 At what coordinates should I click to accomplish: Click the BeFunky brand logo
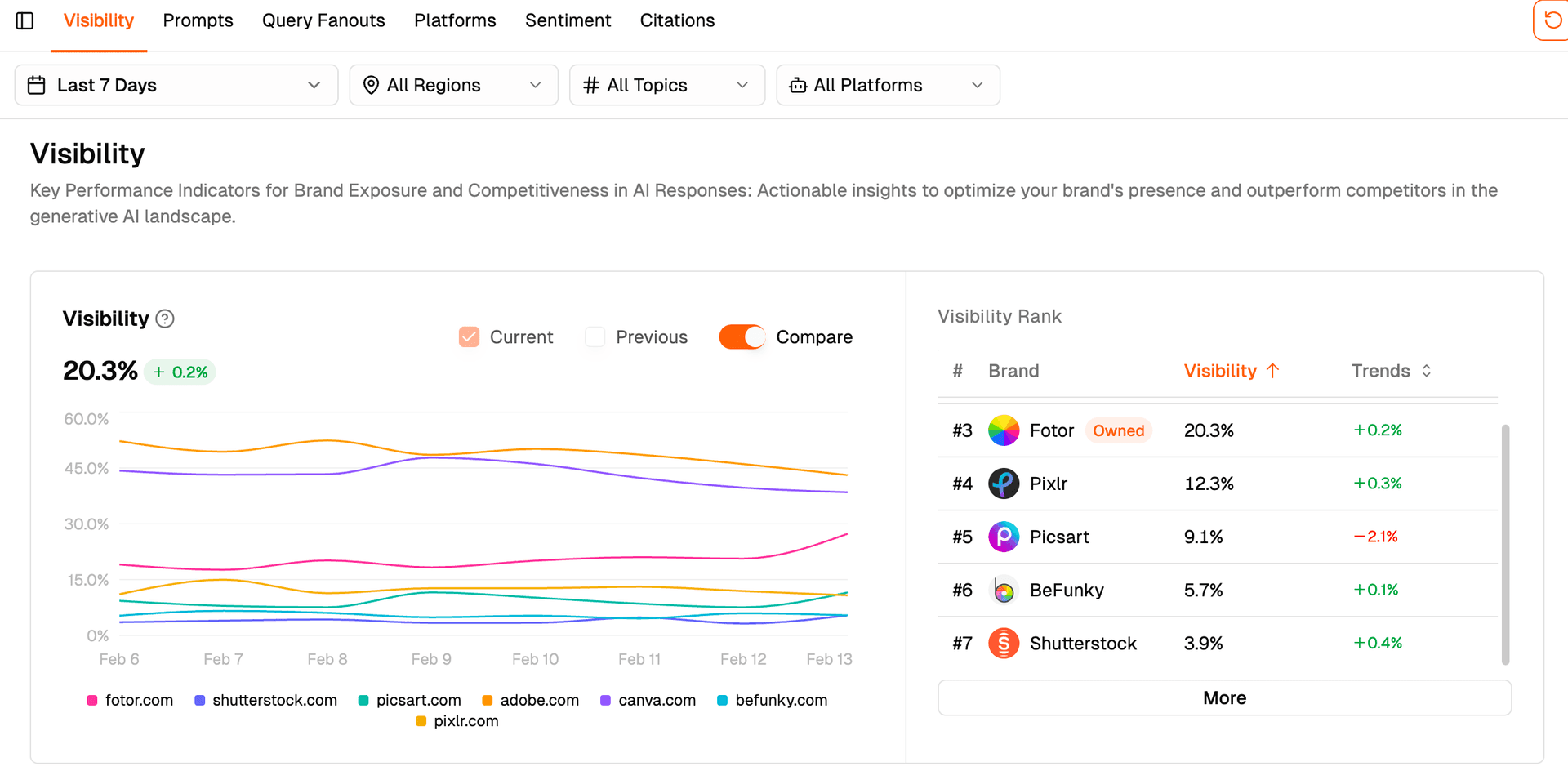1004,590
